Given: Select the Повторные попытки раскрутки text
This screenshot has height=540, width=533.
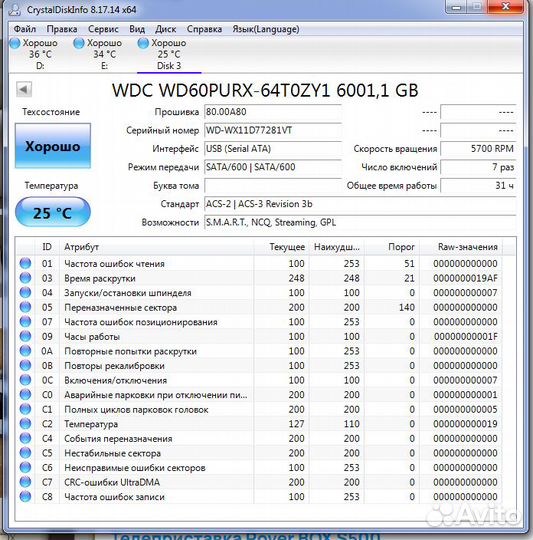Looking at the screenshot, I should coord(130,352).
